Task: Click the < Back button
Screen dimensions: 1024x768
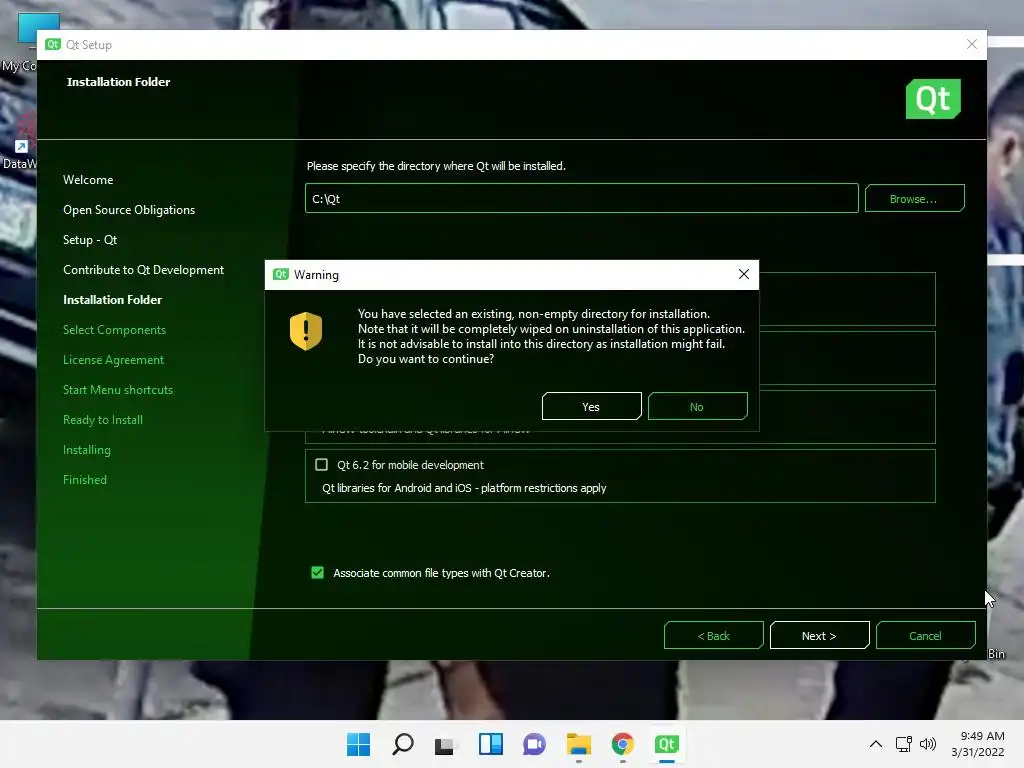Action: coord(713,635)
